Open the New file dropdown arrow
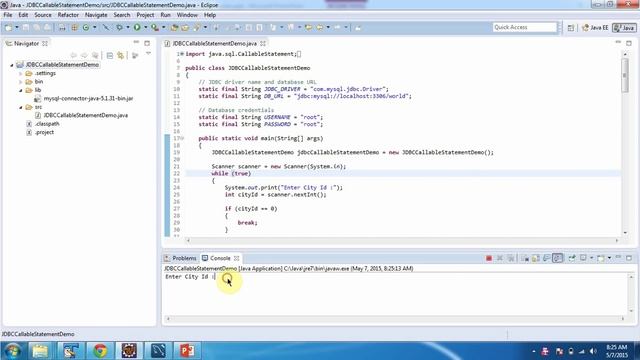 [x=17, y=27]
